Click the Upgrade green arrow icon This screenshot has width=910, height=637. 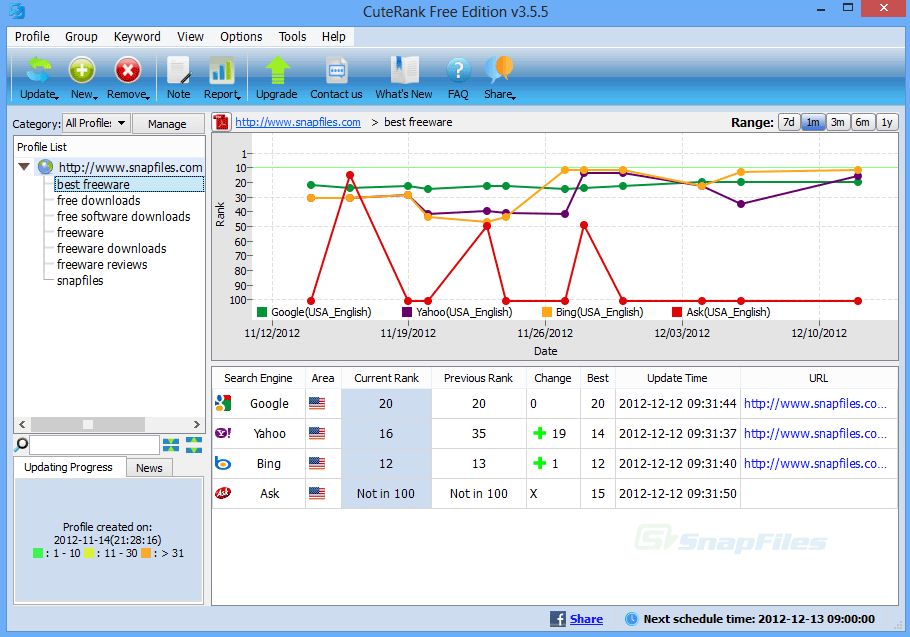pyautogui.click(x=277, y=70)
